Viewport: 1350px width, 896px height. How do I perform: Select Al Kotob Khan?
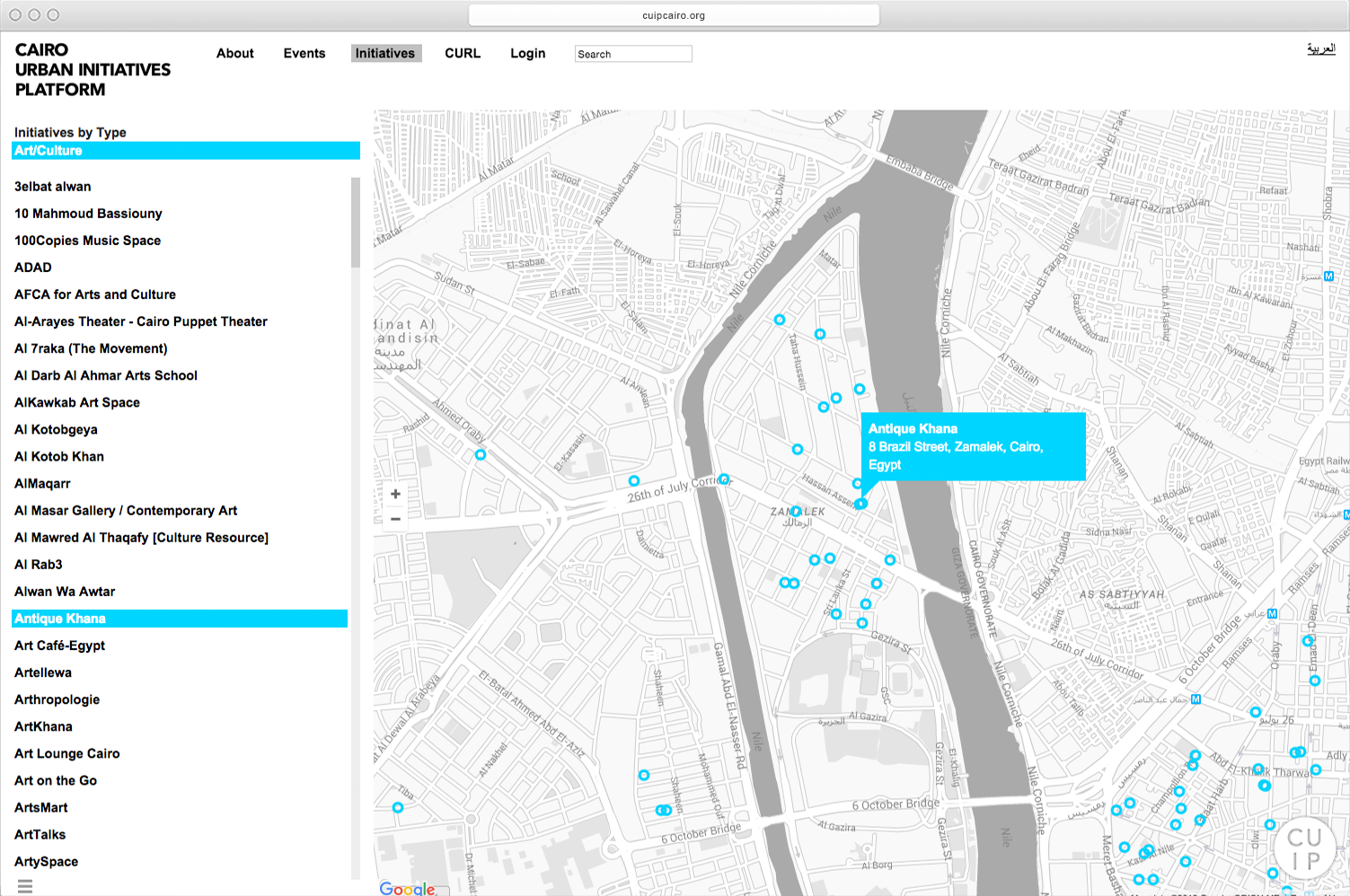click(x=59, y=456)
